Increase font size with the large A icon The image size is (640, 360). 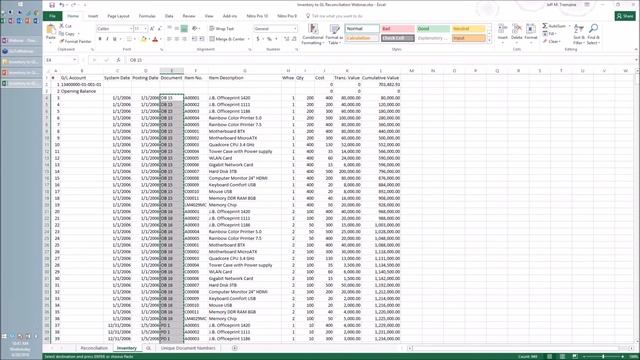click(152, 29)
